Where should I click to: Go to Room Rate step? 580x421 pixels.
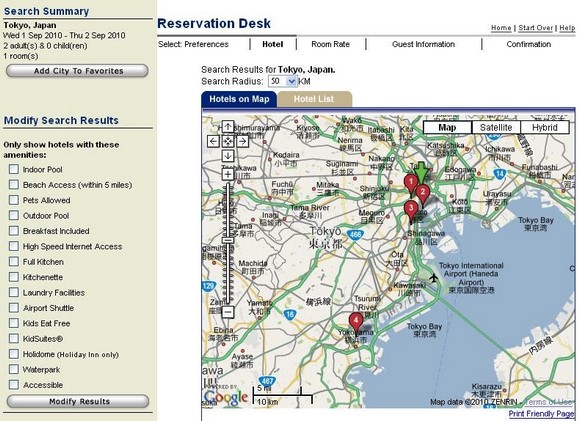330,44
